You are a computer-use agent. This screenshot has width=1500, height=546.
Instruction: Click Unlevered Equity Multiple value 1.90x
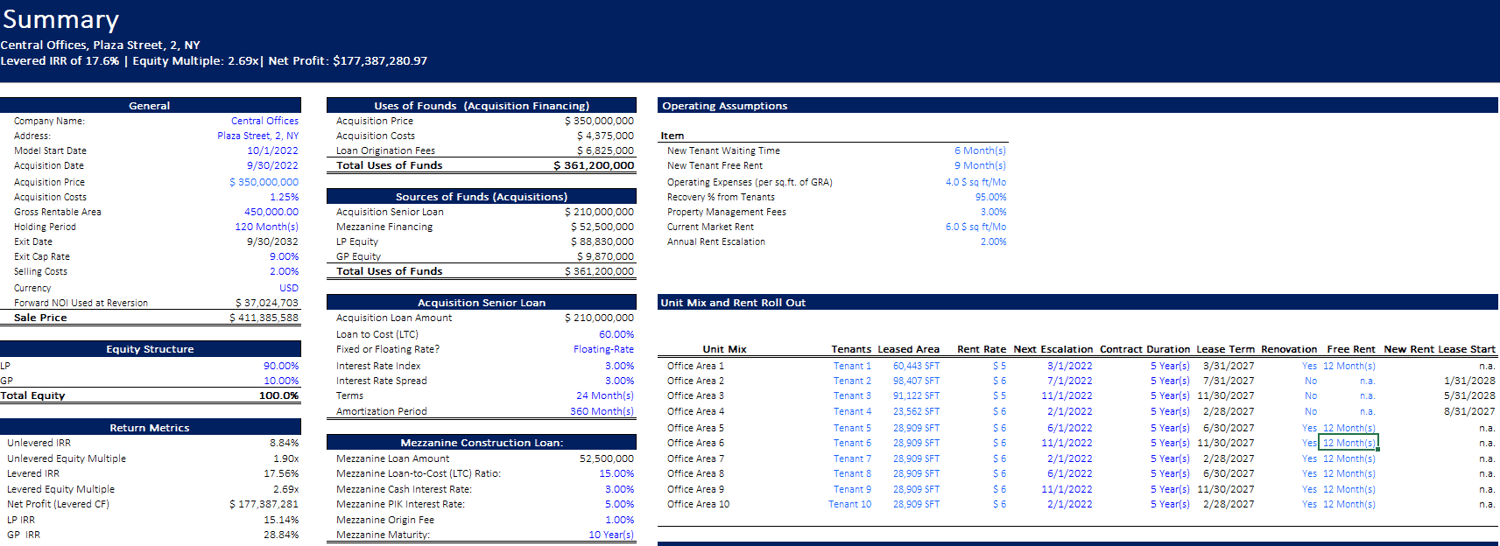coord(285,459)
